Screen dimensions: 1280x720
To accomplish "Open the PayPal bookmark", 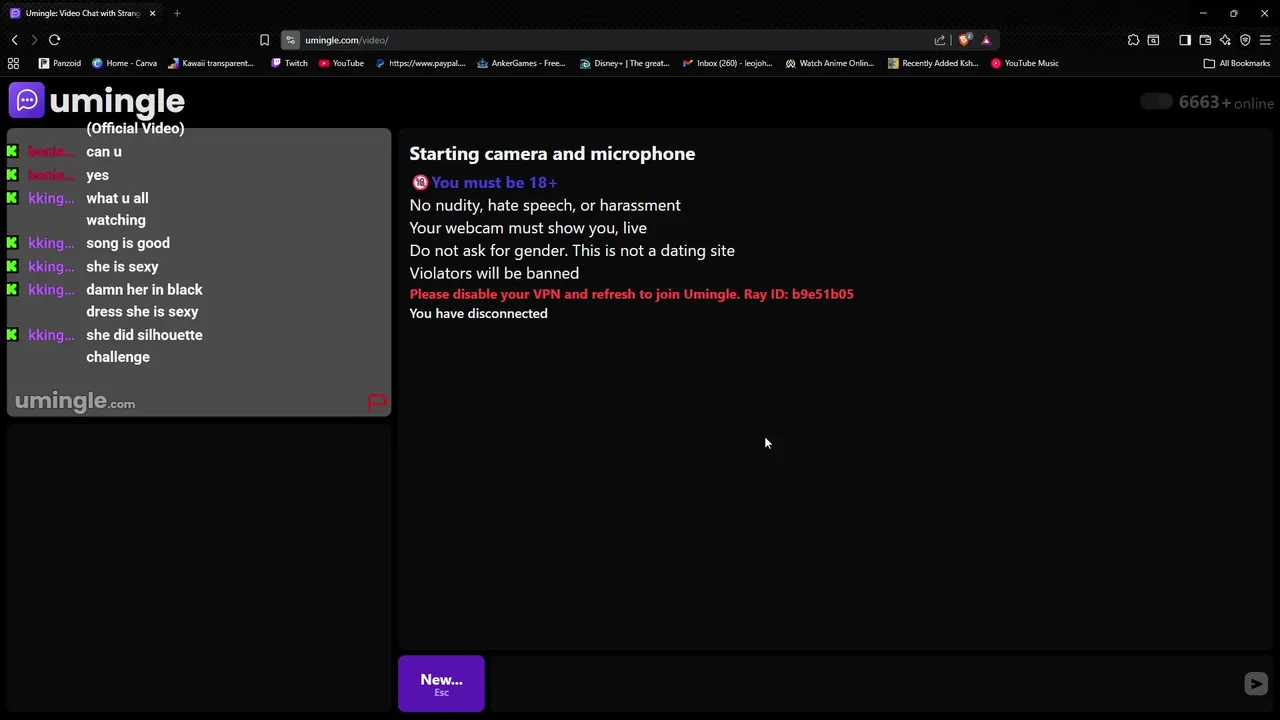I will [x=421, y=63].
